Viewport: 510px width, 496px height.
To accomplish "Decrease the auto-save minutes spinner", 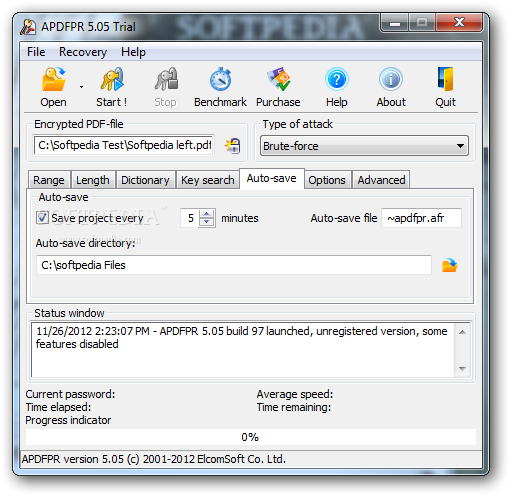I will tap(207, 222).
